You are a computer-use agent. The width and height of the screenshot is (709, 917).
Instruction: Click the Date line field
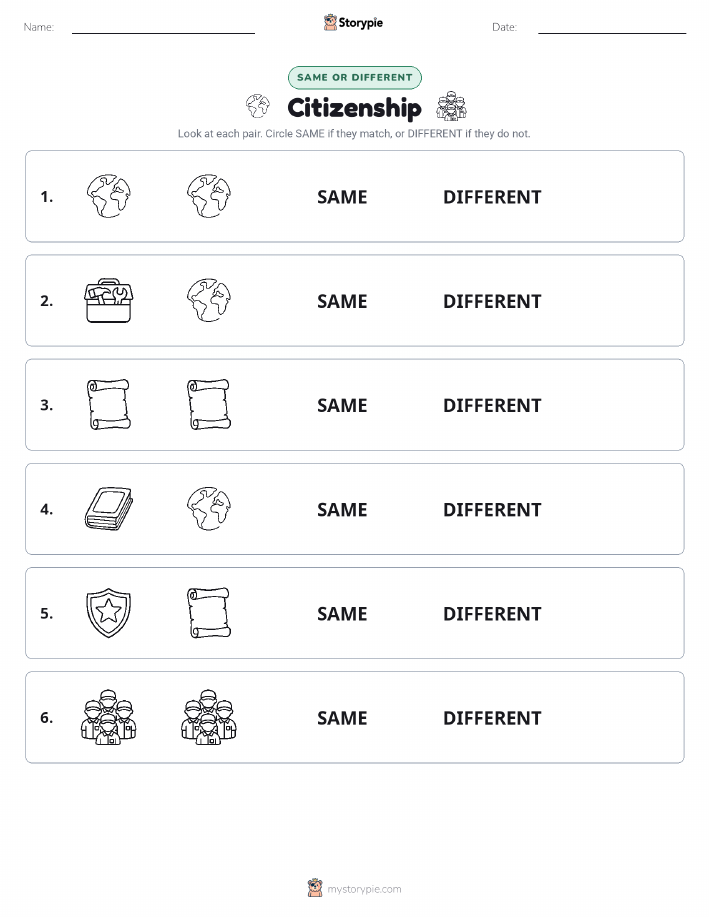tap(612, 27)
